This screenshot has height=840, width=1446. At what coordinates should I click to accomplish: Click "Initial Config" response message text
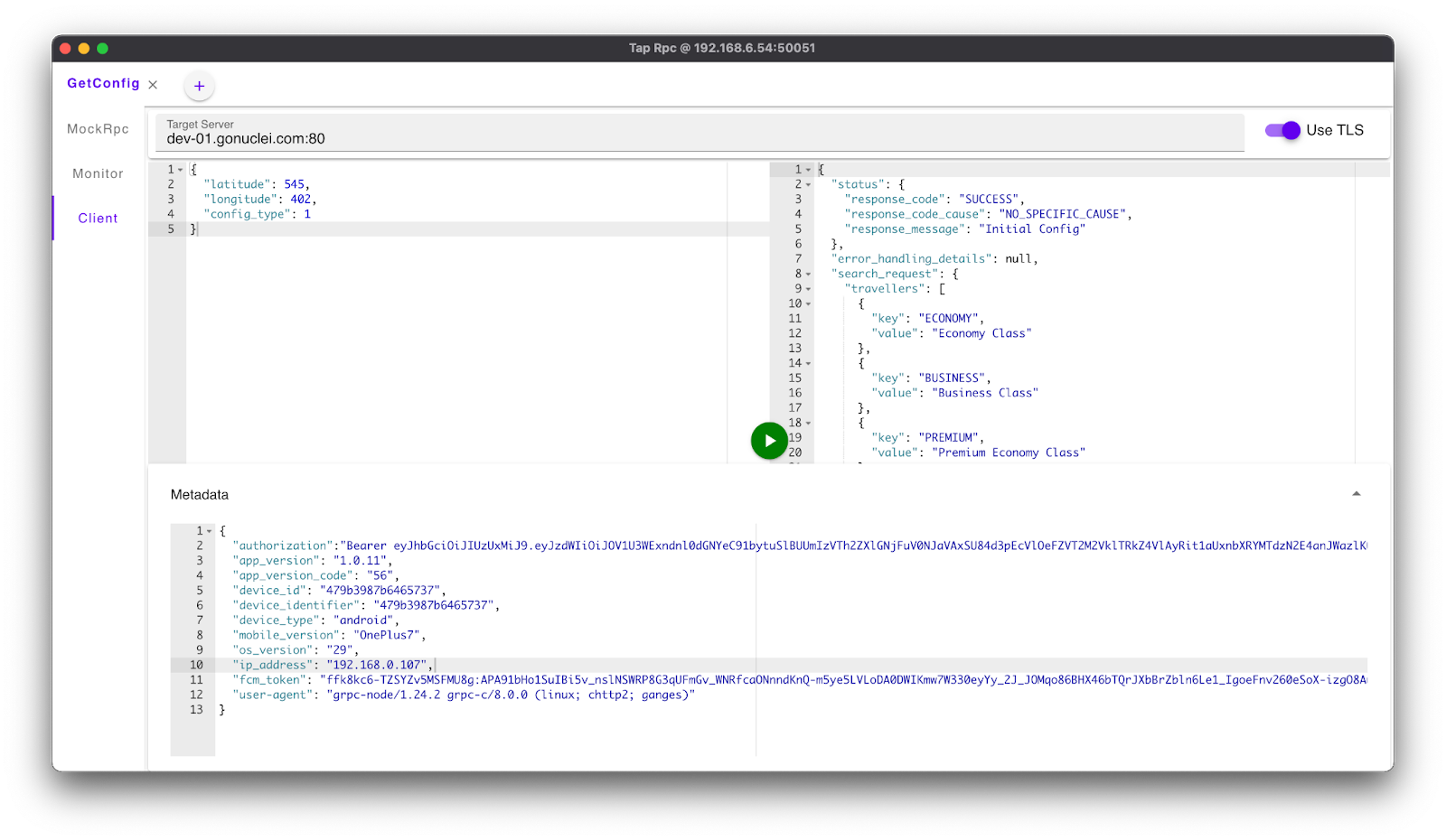[x=1032, y=229]
